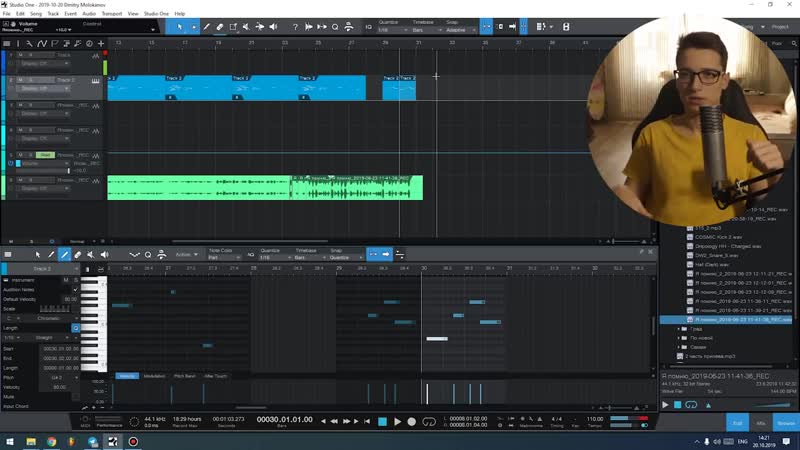The width and height of the screenshot is (800, 450).
Task: Click the piano keyboard view icon in editor
Action: click(87, 269)
